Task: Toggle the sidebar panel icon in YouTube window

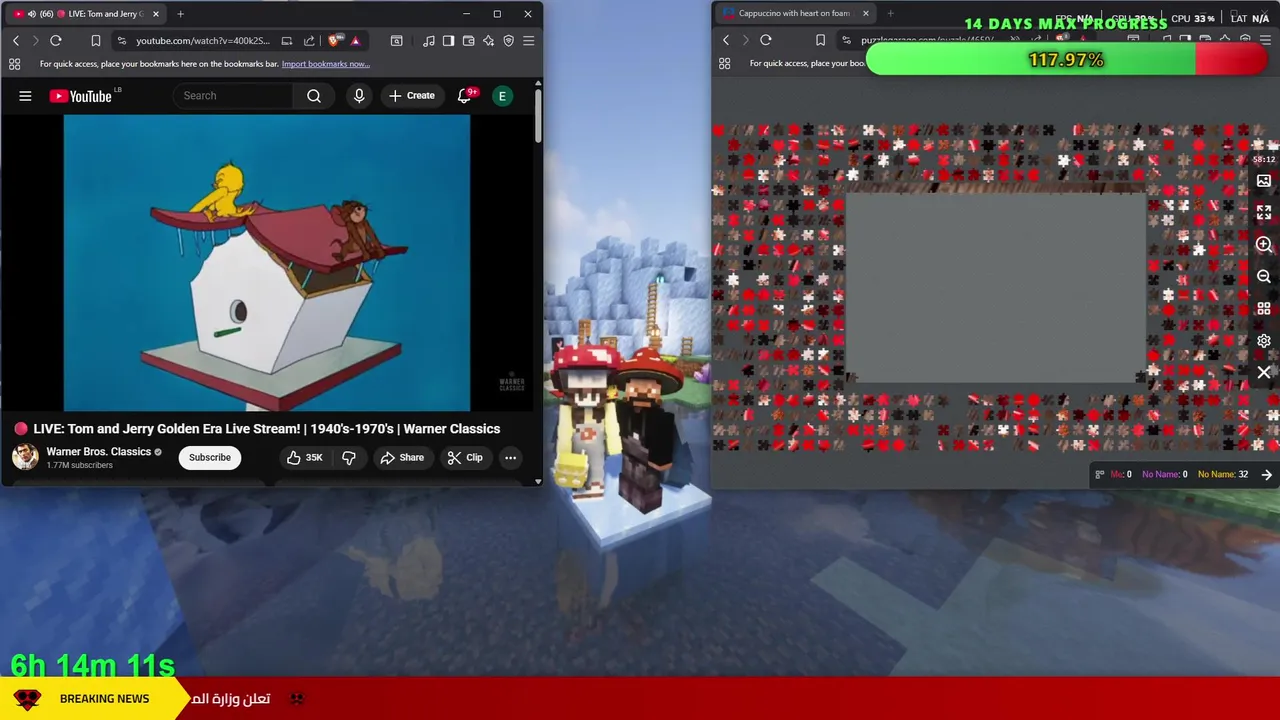Action: (448, 41)
